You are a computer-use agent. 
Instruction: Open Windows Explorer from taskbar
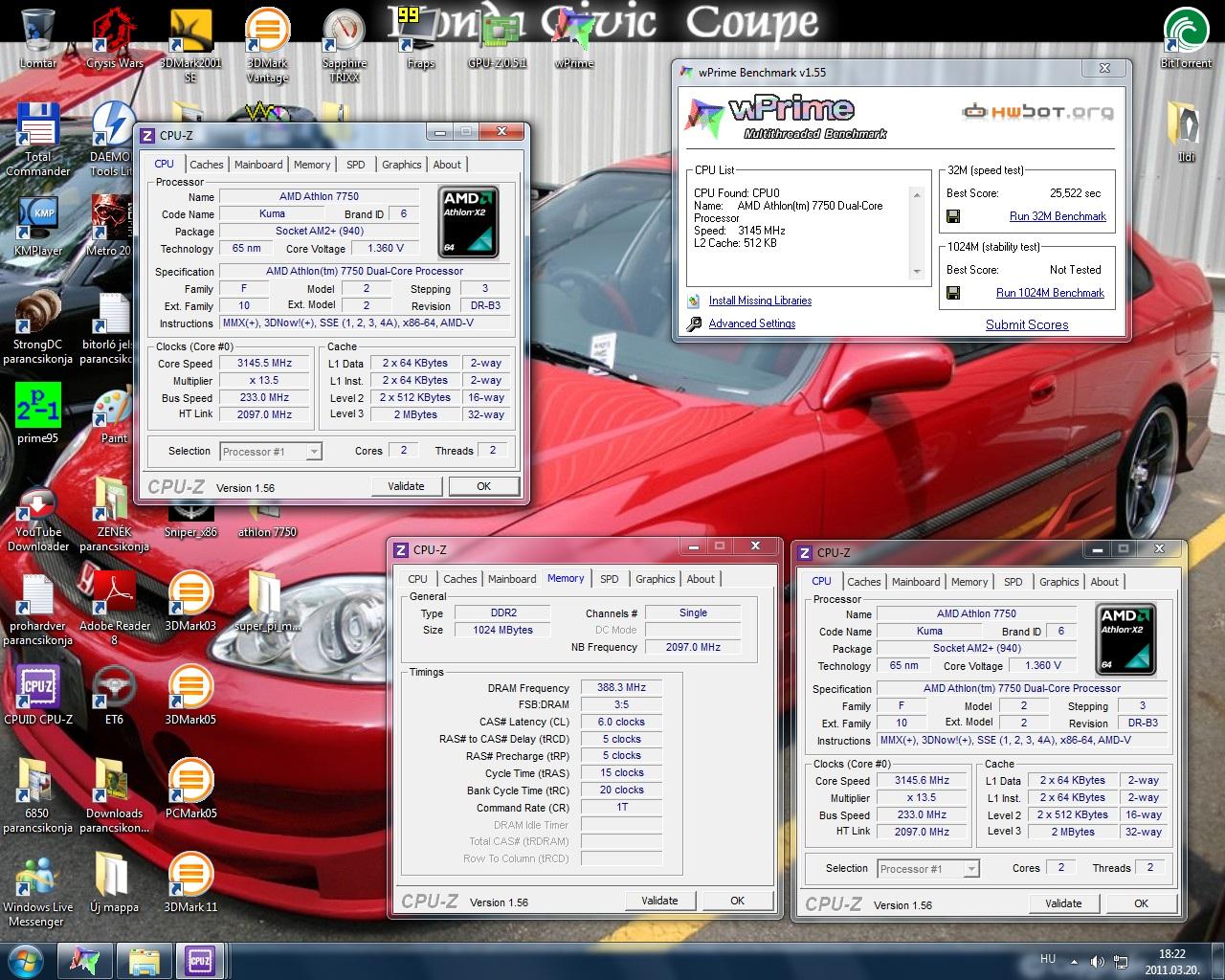click(x=144, y=960)
